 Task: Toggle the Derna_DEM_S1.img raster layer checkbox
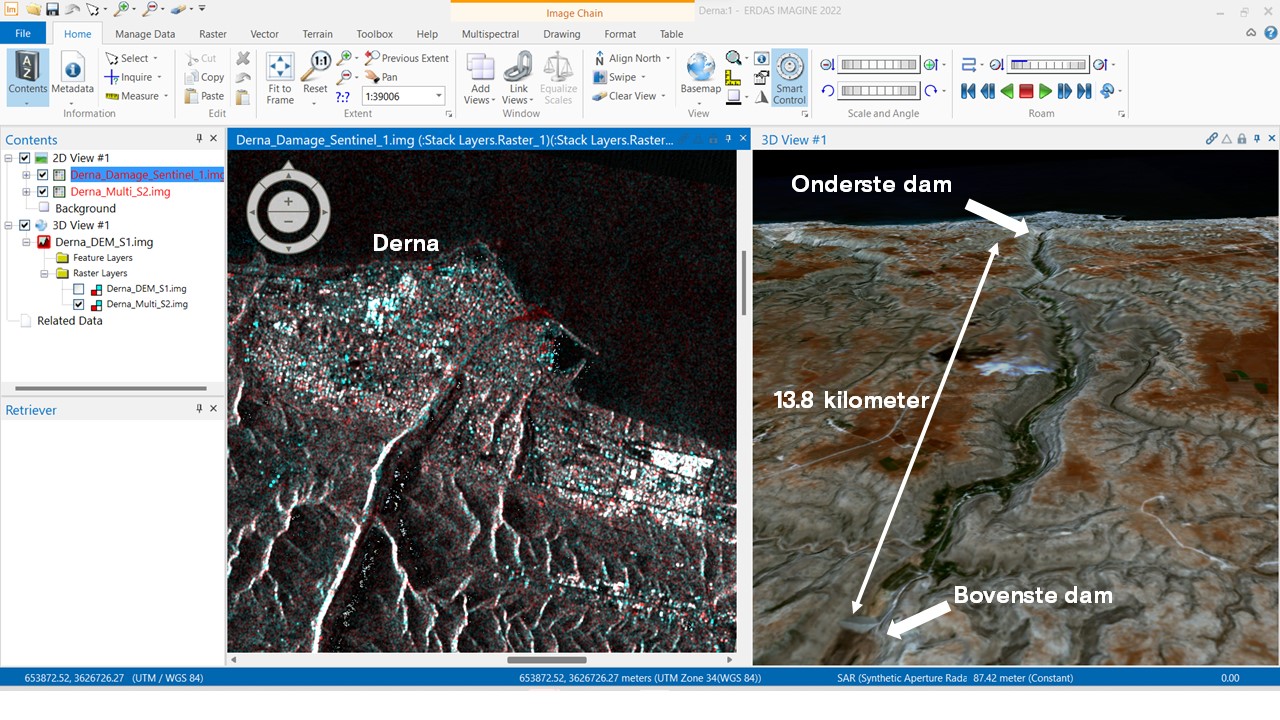click(x=79, y=289)
